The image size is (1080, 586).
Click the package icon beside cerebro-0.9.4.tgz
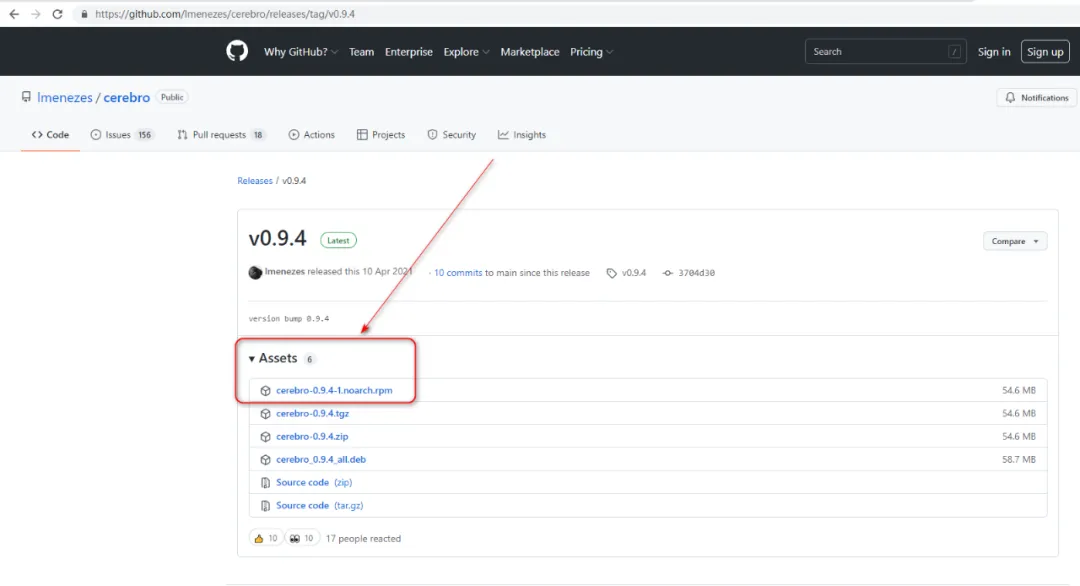(265, 414)
